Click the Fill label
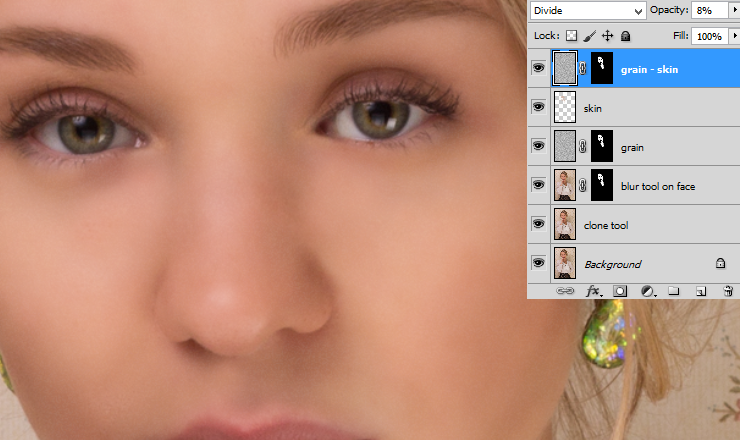Viewport: 740px width, 440px height. (681, 36)
